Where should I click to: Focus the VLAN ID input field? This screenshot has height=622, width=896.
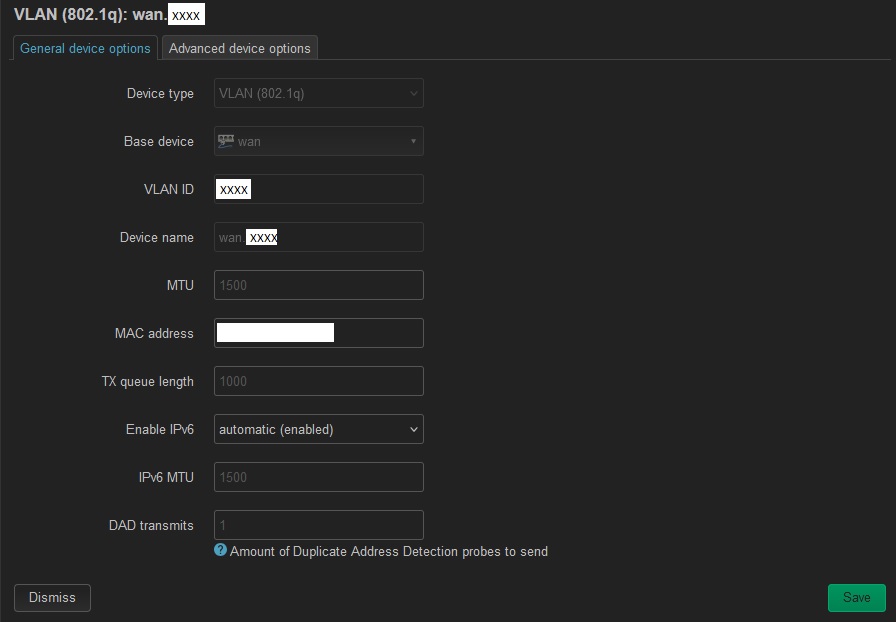[x=318, y=189]
